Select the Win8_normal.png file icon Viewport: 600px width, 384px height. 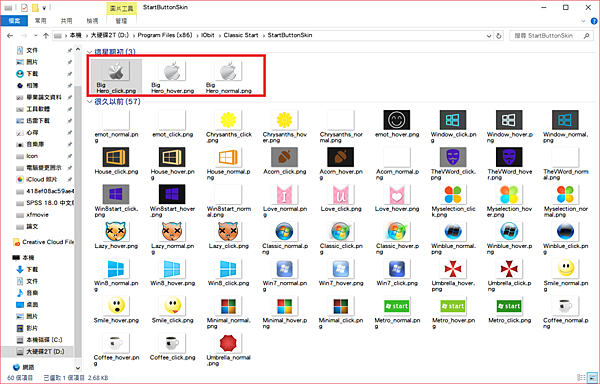click(x=116, y=268)
